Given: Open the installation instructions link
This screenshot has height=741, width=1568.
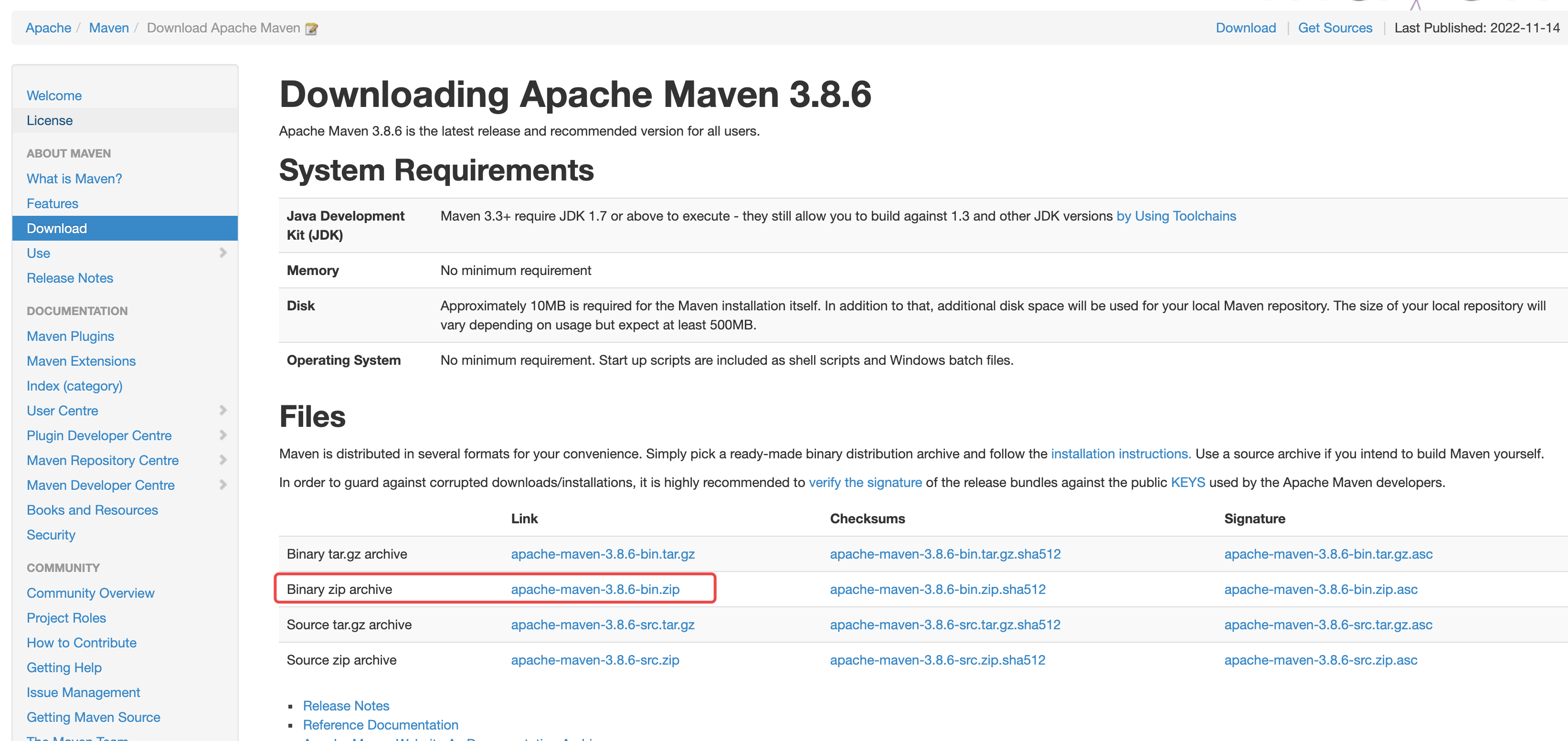Looking at the screenshot, I should coord(1120,454).
